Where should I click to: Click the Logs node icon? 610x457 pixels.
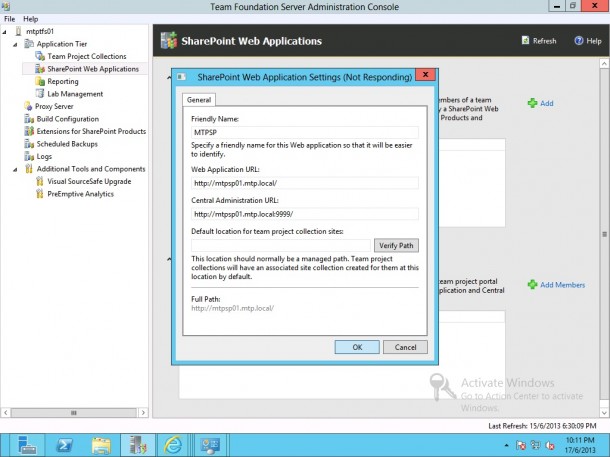29,156
